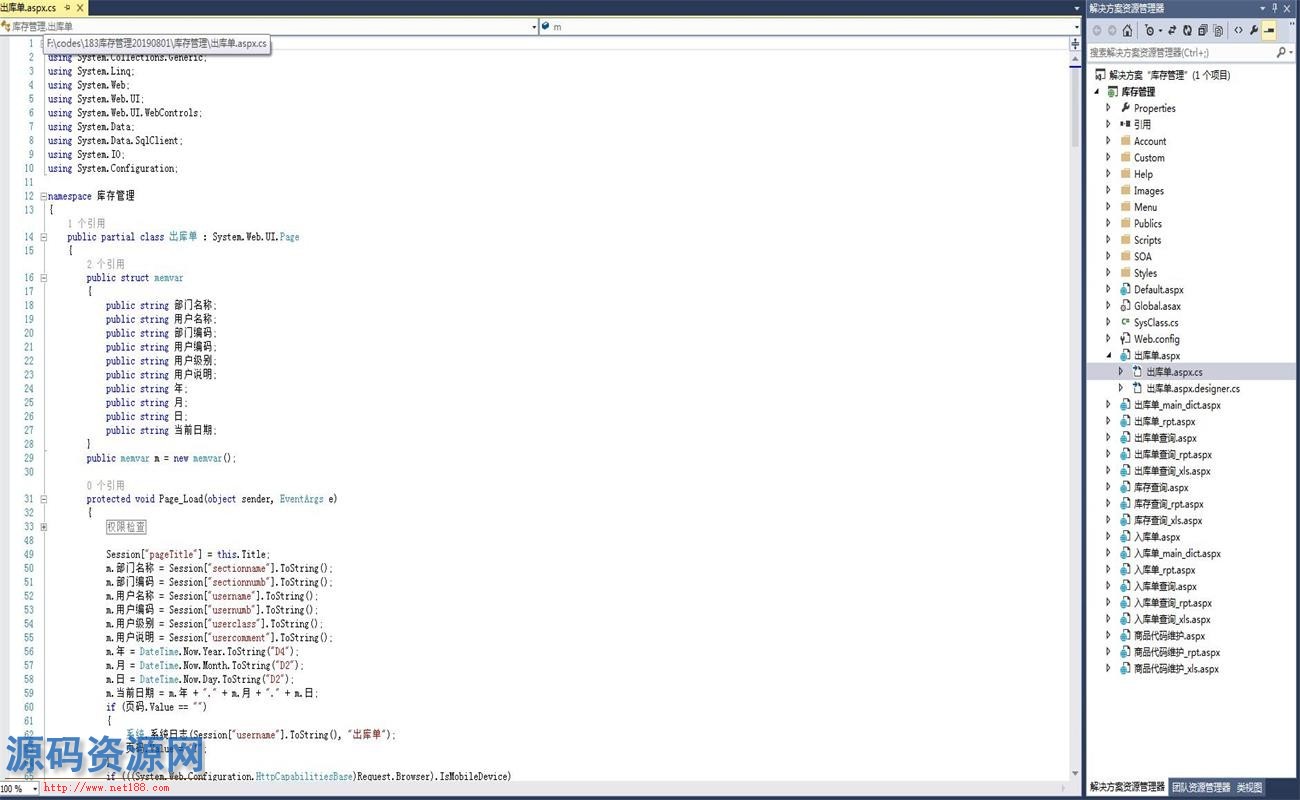Select 入库单.aspx file
The image size is (1300, 800).
click(x=1157, y=537)
